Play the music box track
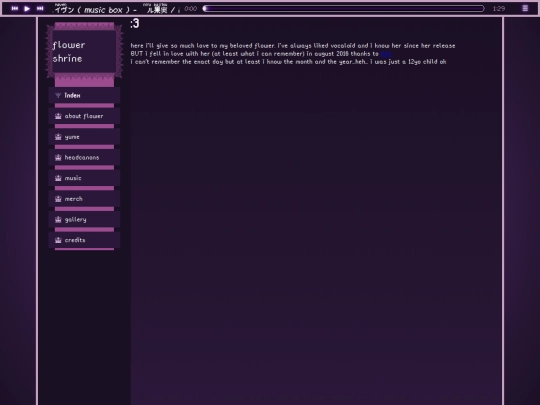 click(x=27, y=9)
